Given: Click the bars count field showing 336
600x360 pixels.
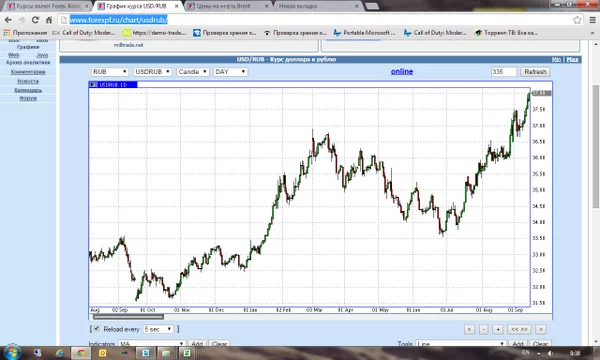Looking at the screenshot, I should tap(504, 72).
